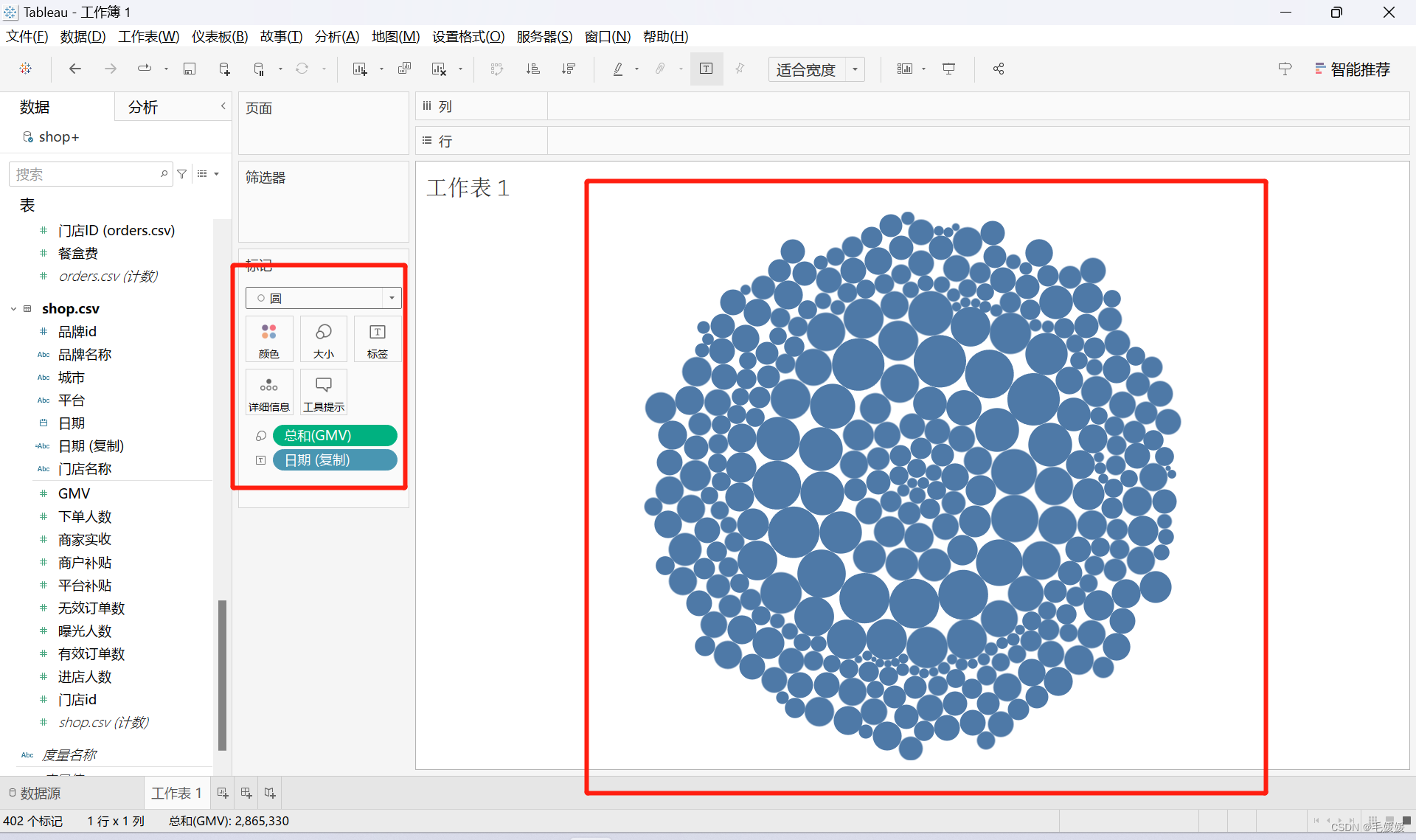
Task: Open the 文件(F) menu
Action: coord(27,36)
